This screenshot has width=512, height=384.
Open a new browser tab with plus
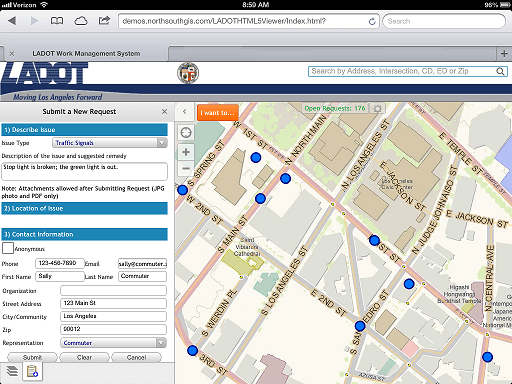504,53
